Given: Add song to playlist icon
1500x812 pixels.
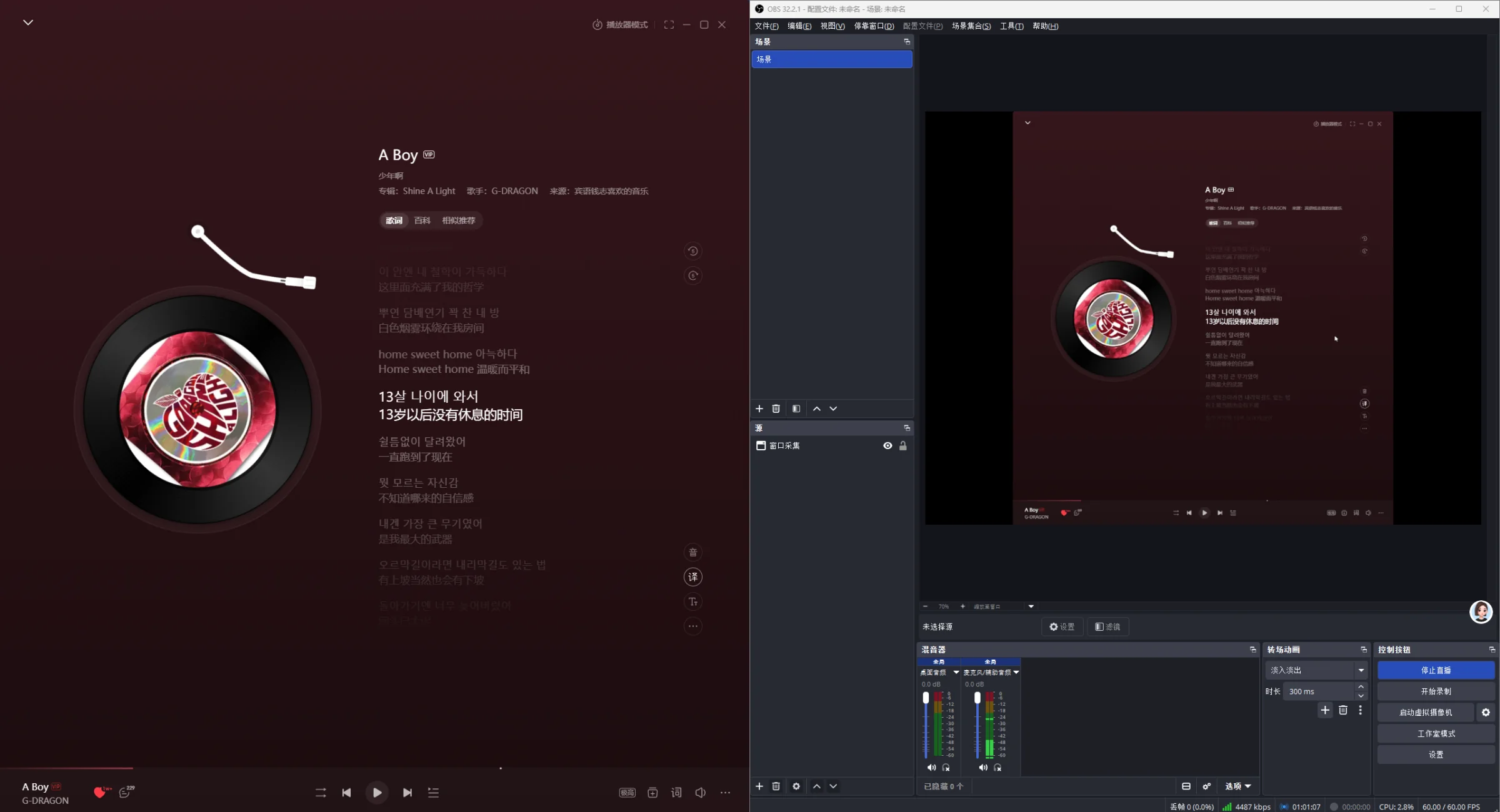Looking at the screenshot, I should click(652, 793).
